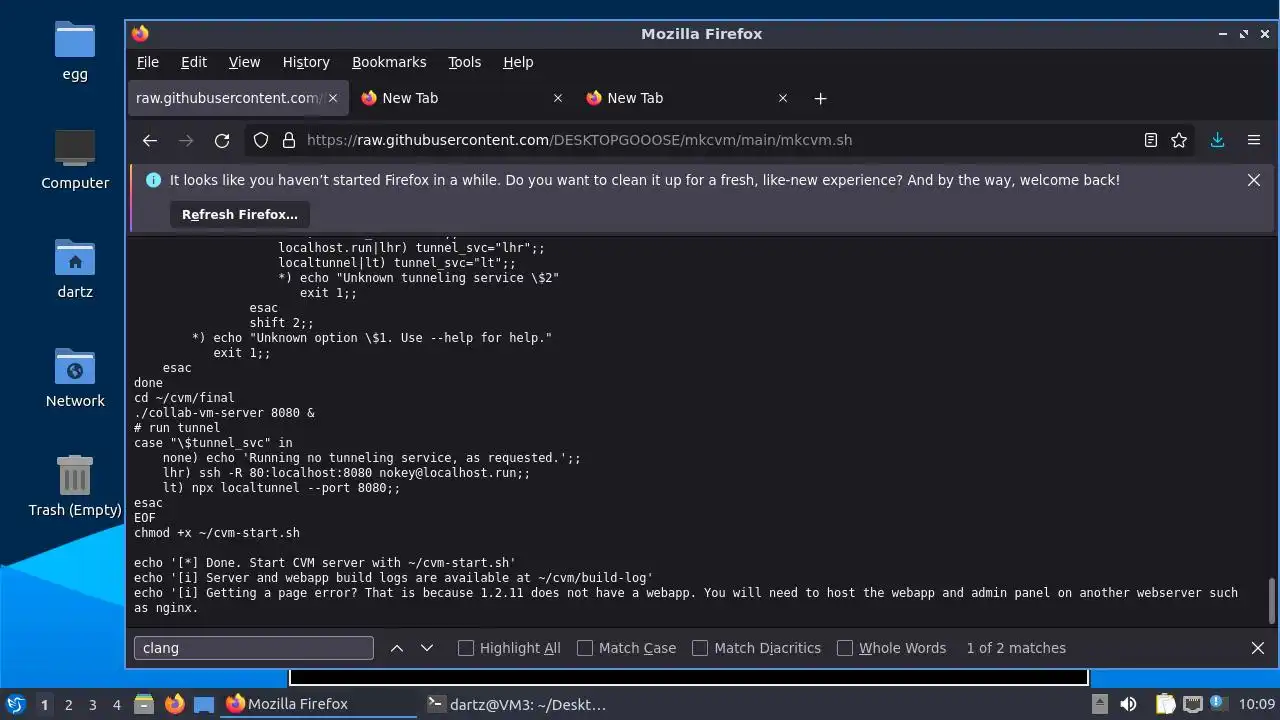Switch to workspace 3
Image resolution: width=1280 pixels, height=720 pixels.
(x=92, y=704)
